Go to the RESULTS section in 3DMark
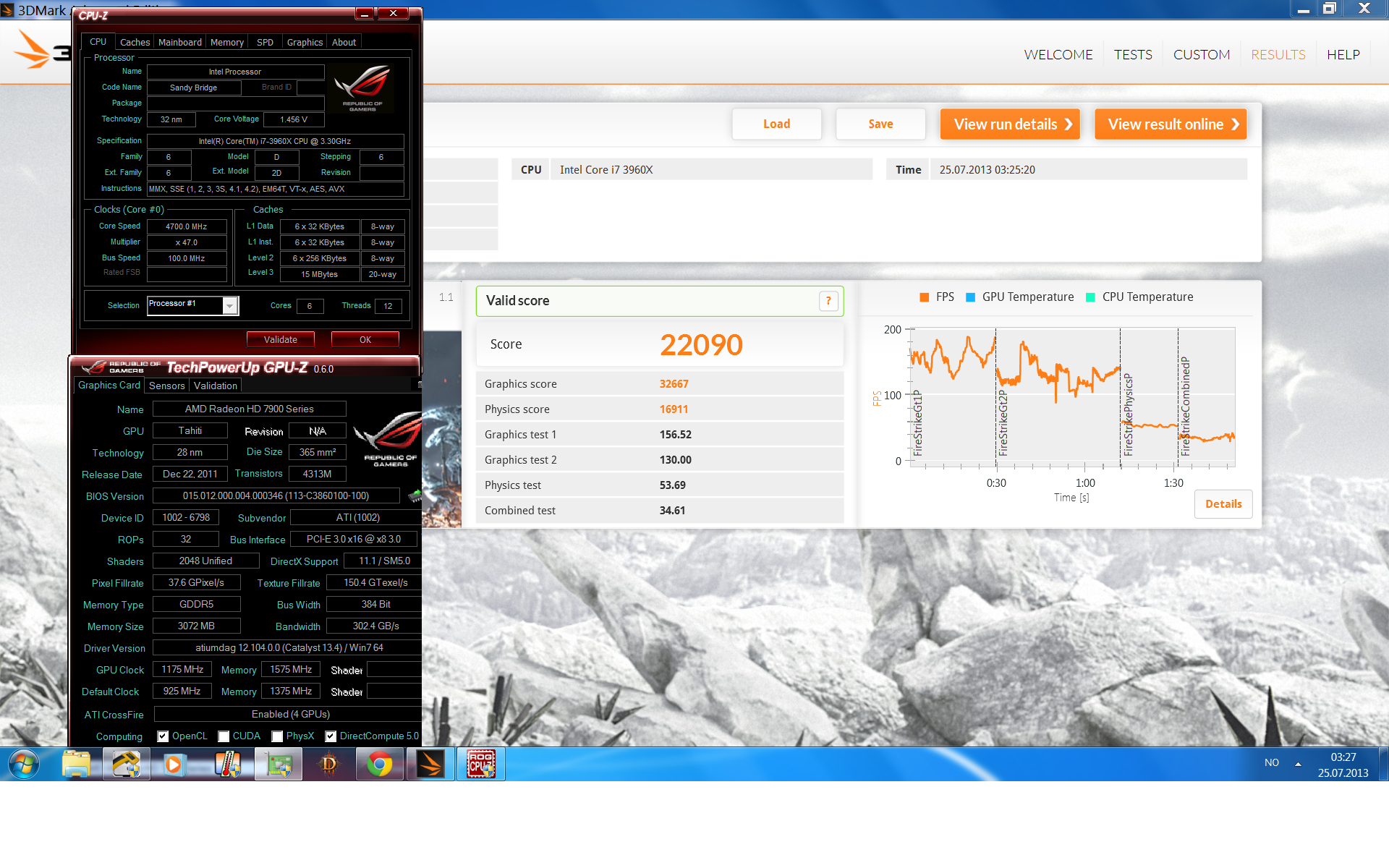Image resolution: width=1389 pixels, height=868 pixels. click(1278, 55)
